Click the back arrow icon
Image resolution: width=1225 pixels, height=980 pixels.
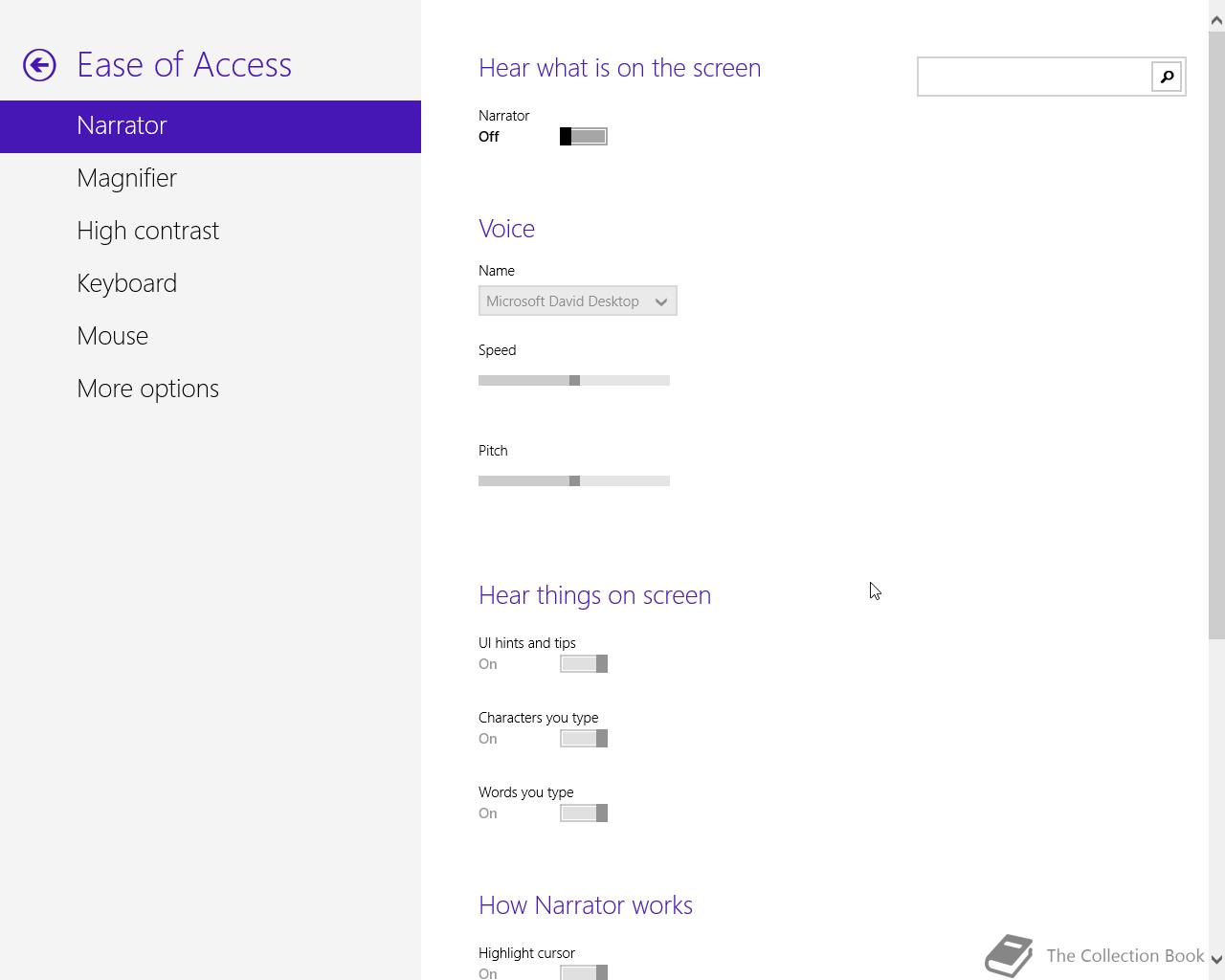(x=39, y=65)
